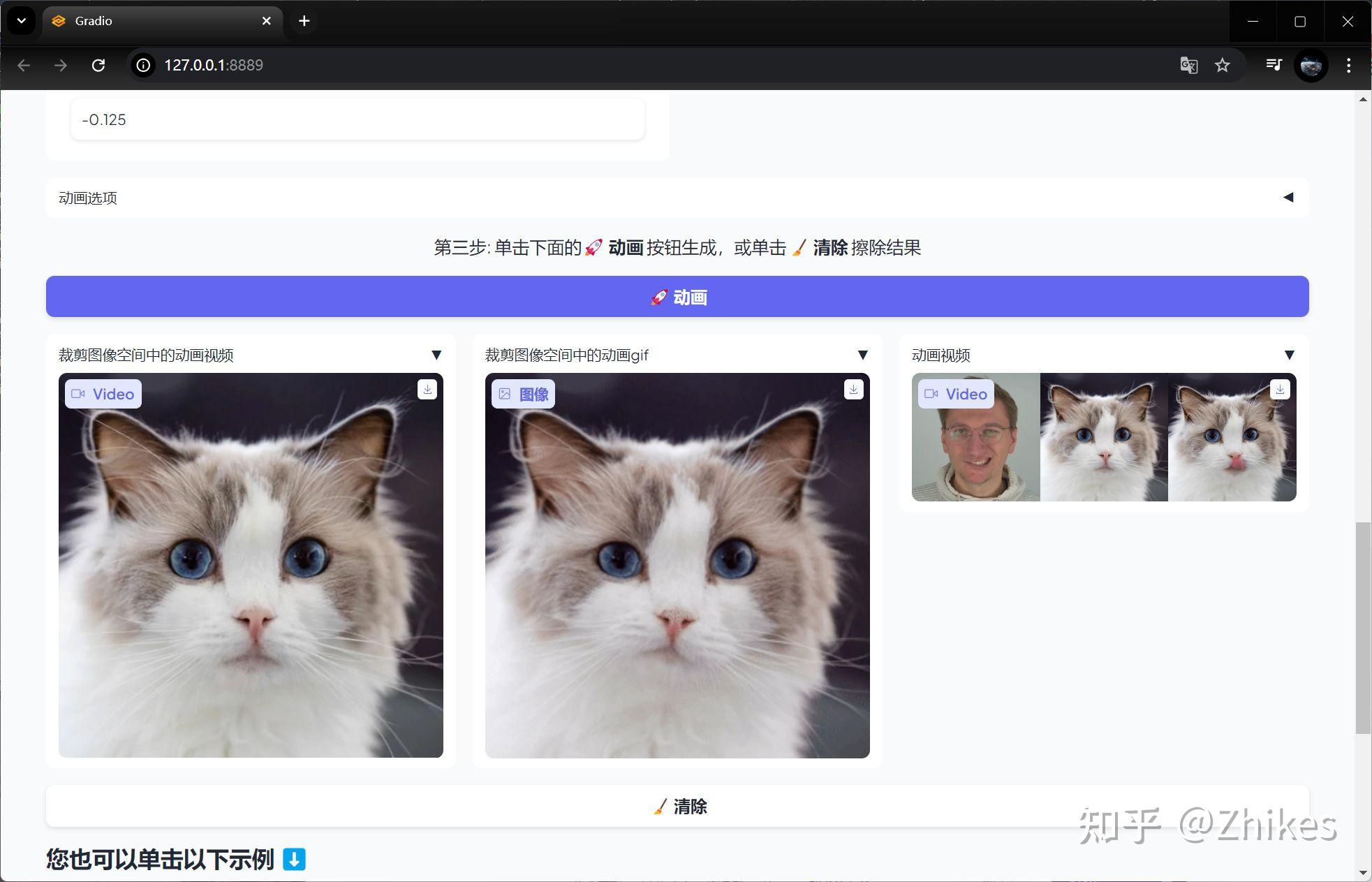Download the cropped animation video
1372x882 pixels.
(x=427, y=390)
